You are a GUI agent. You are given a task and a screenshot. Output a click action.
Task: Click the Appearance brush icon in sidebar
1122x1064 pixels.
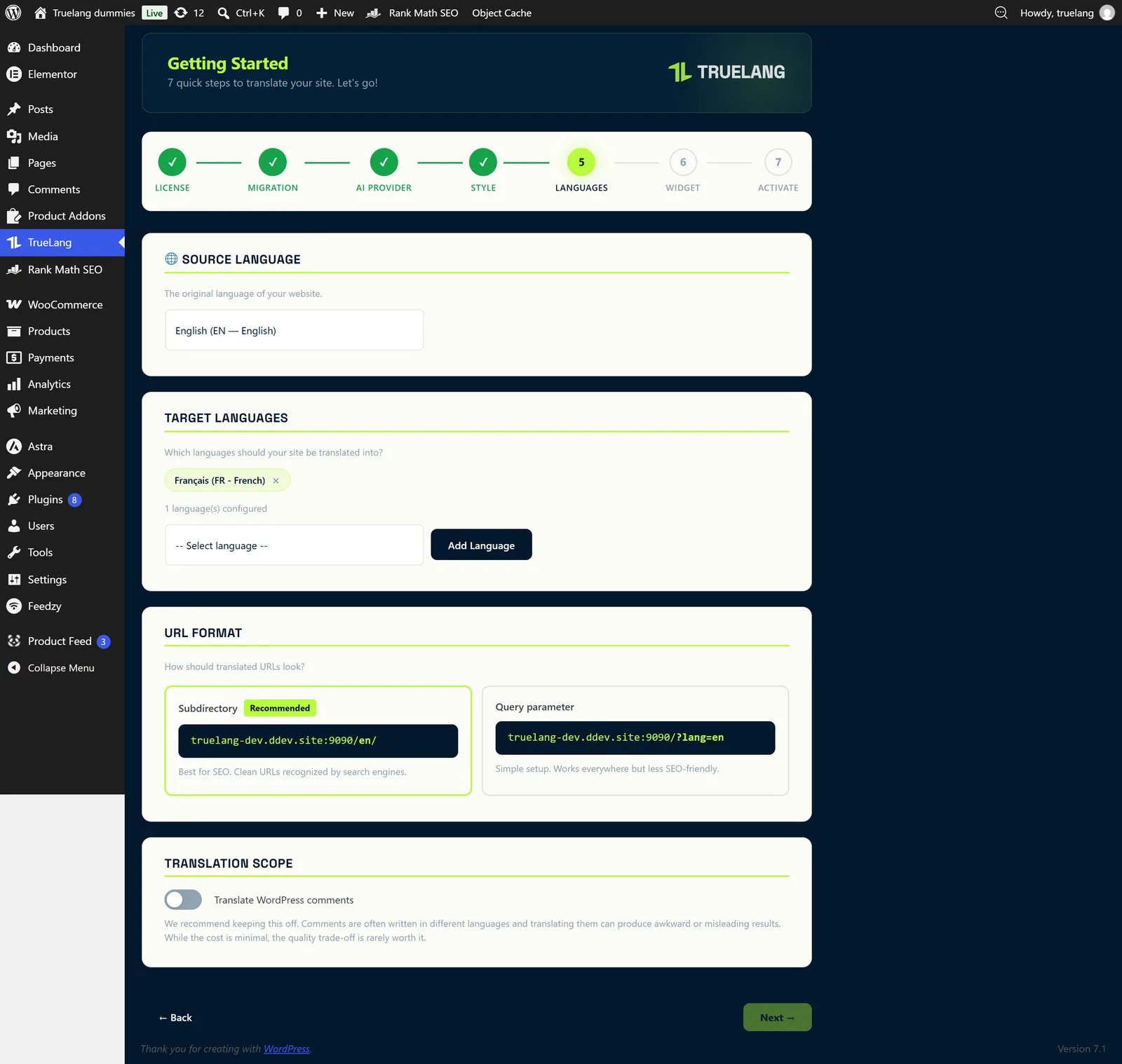pos(14,473)
